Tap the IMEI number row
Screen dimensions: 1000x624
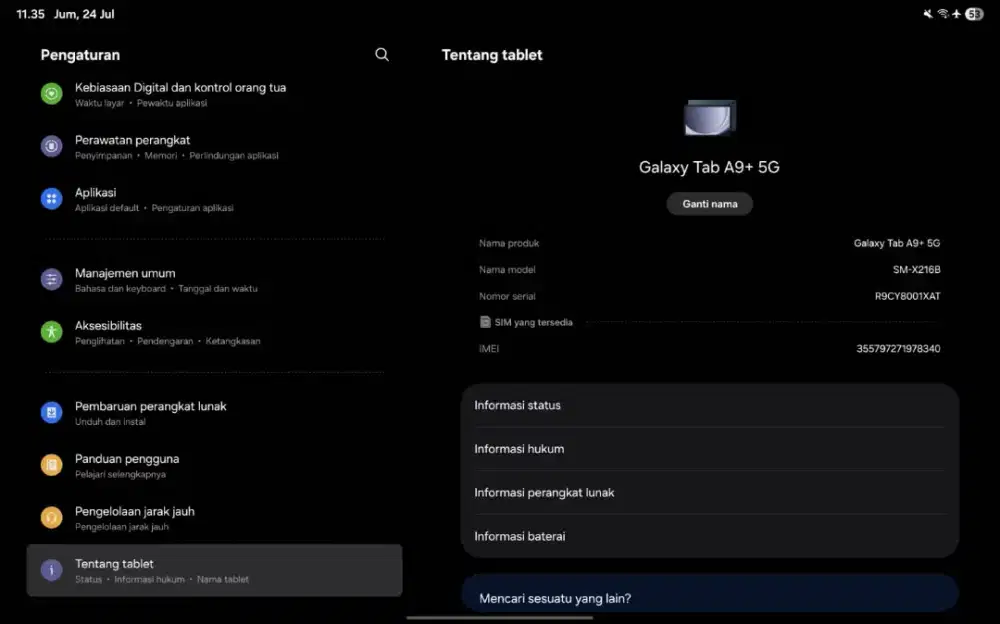coord(710,348)
